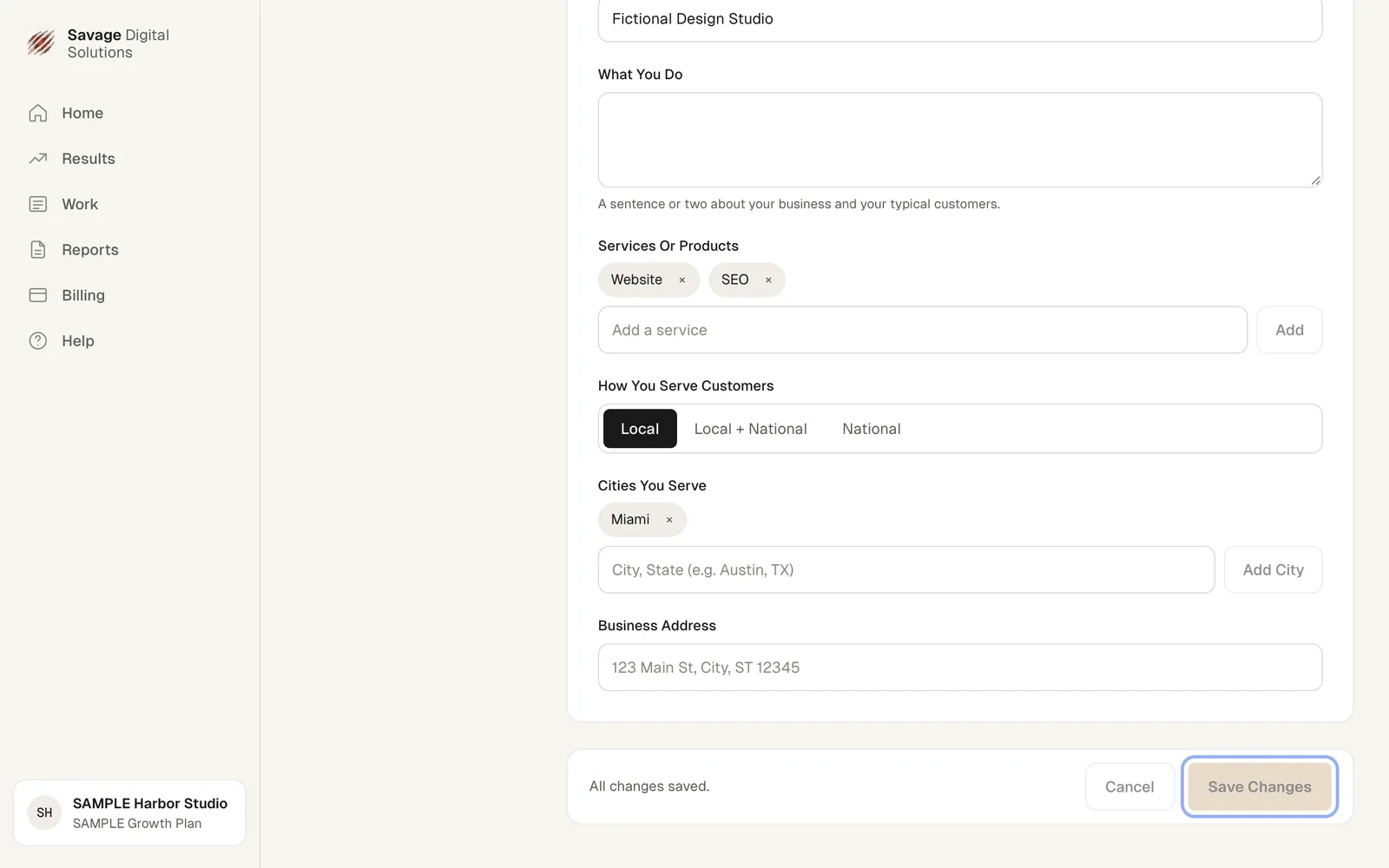
Task: Click the Website service tag label
Action: tap(636, 280)
